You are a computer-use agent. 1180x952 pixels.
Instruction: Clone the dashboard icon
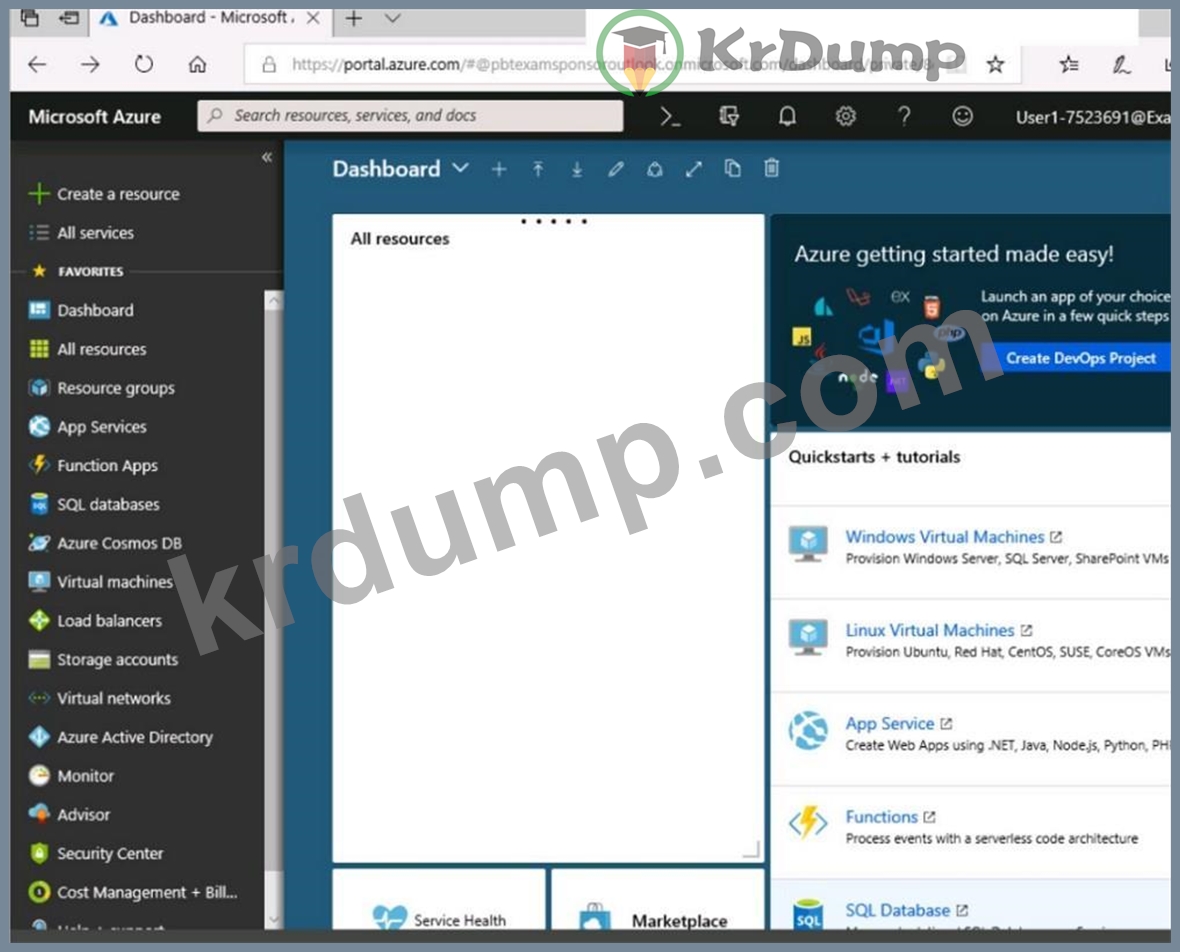click(732, 169)
